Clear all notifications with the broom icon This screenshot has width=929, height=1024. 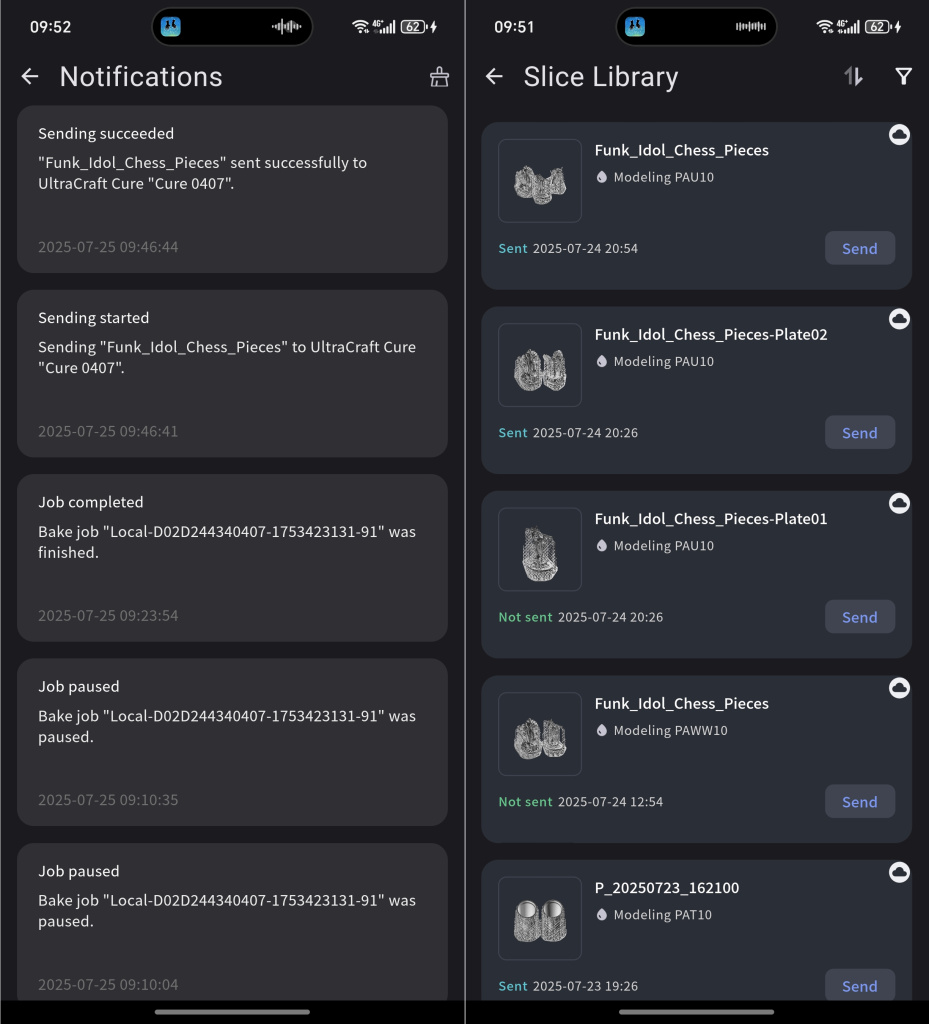(438, 77)
